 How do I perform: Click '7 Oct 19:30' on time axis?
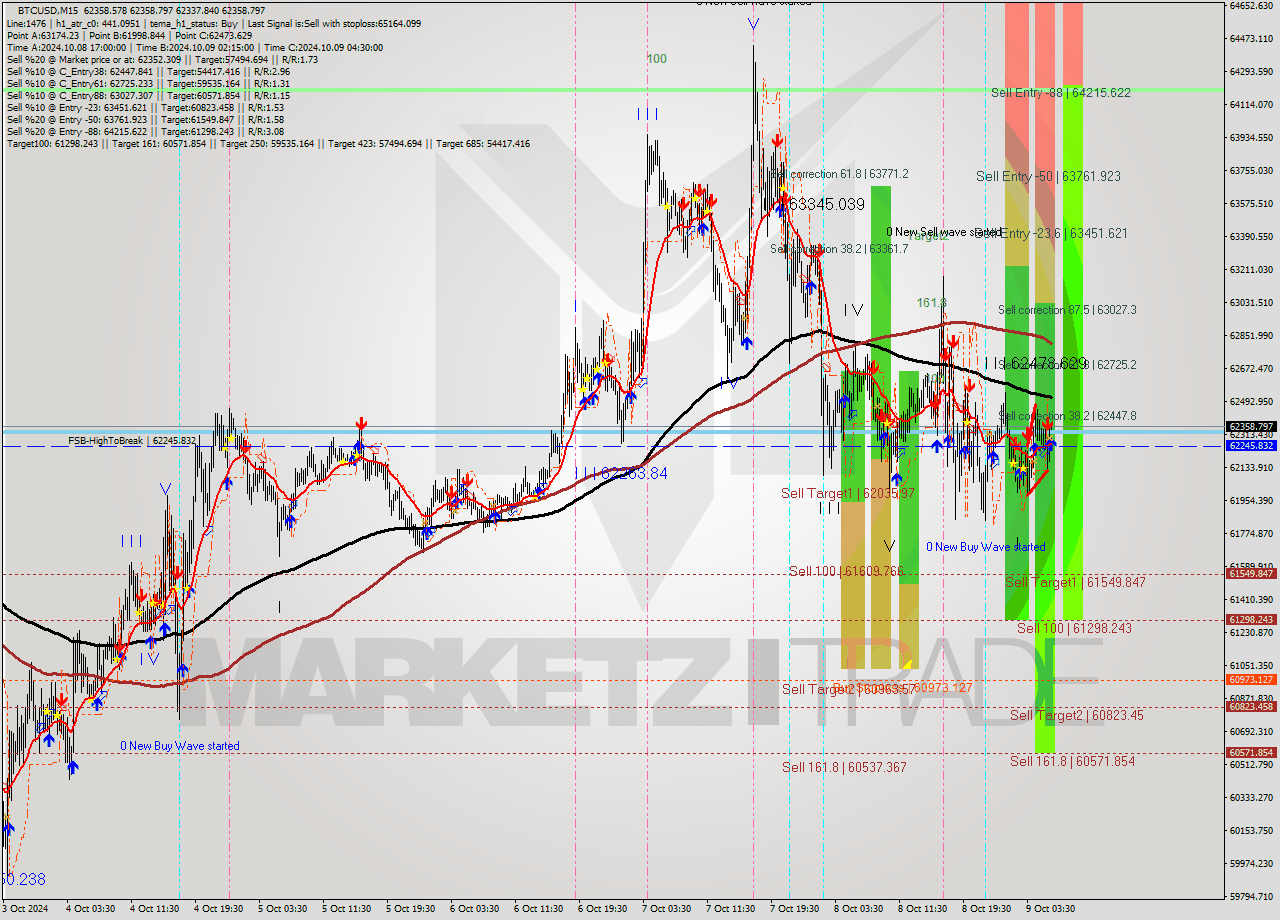pyautogui.click(x=794, y=909)
